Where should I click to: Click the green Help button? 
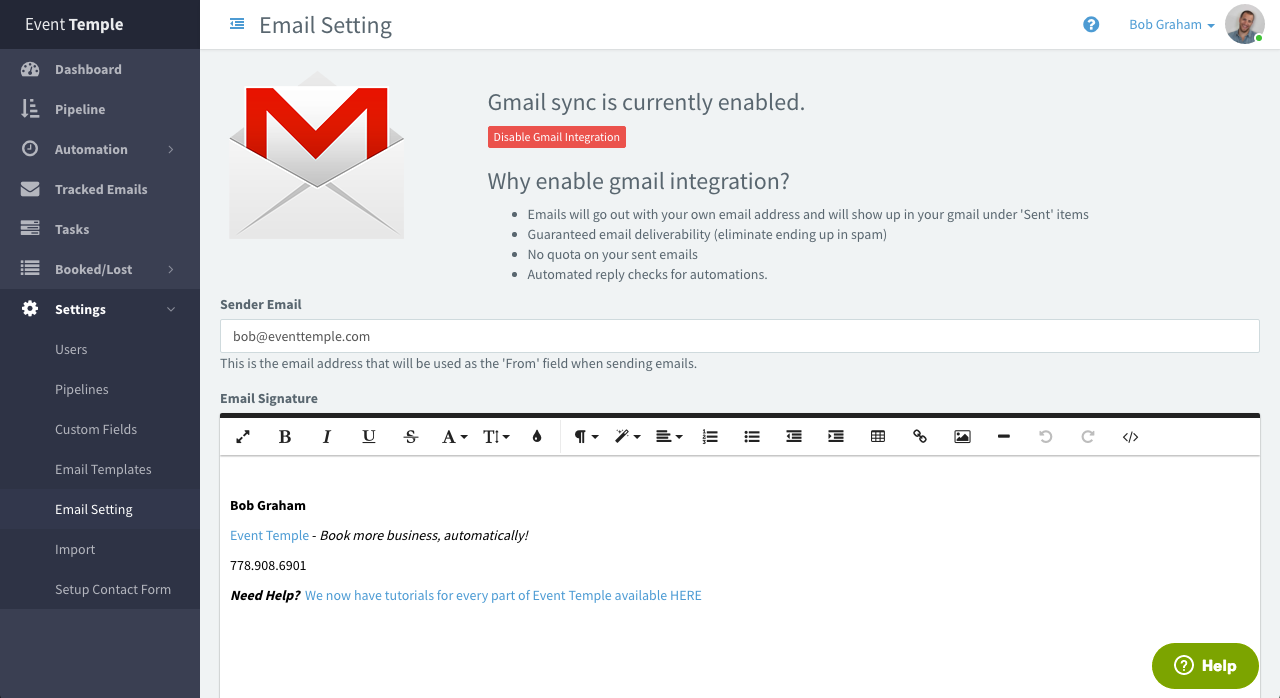click(x=1205, y=665)
